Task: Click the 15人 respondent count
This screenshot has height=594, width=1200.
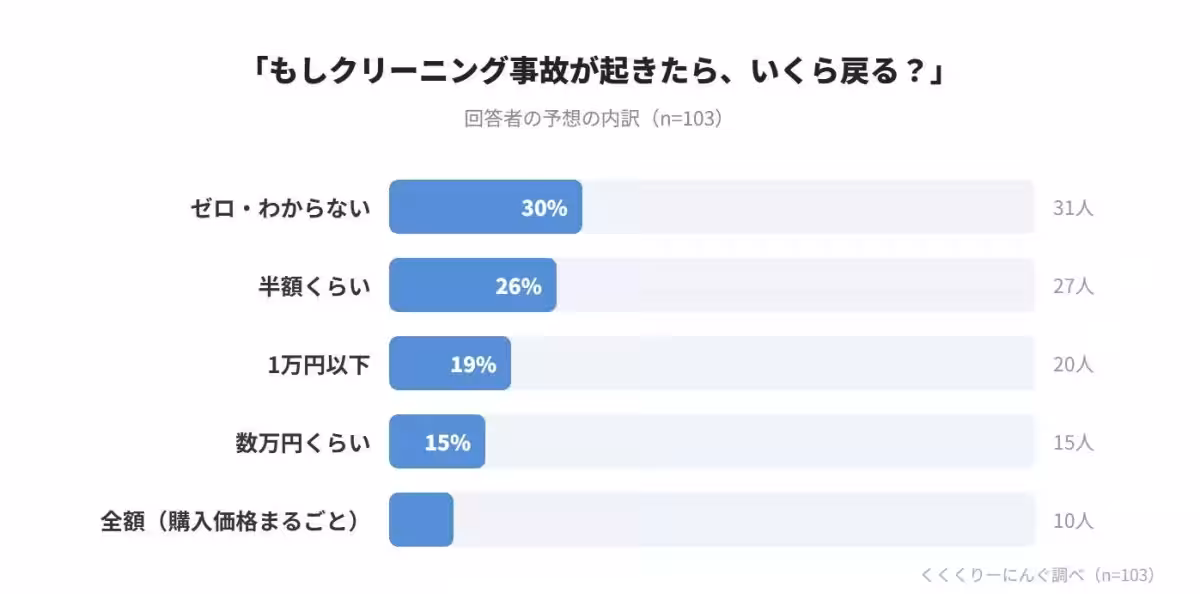Action: tap(1073, 442)
